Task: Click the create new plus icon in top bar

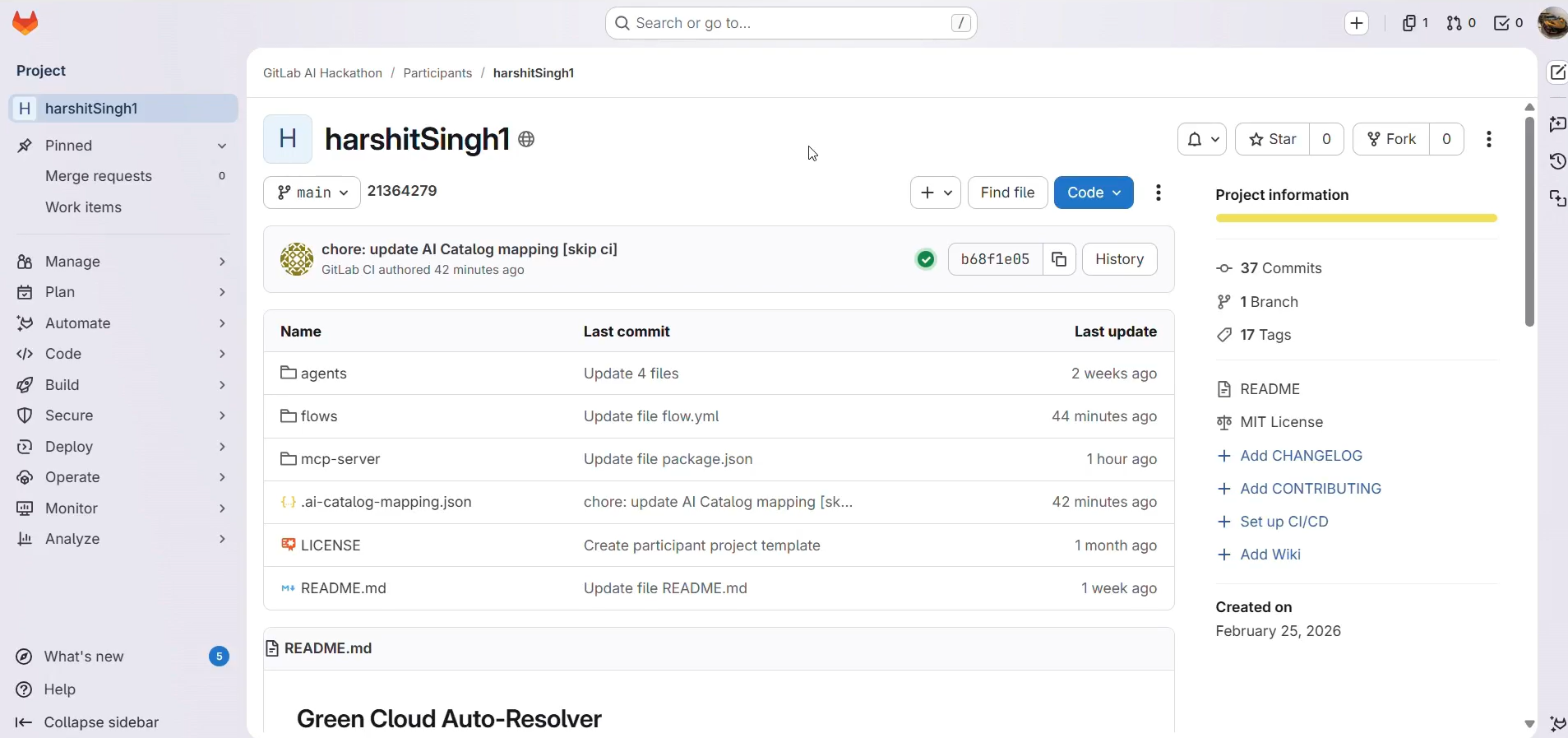Action: pos(1357,23)
